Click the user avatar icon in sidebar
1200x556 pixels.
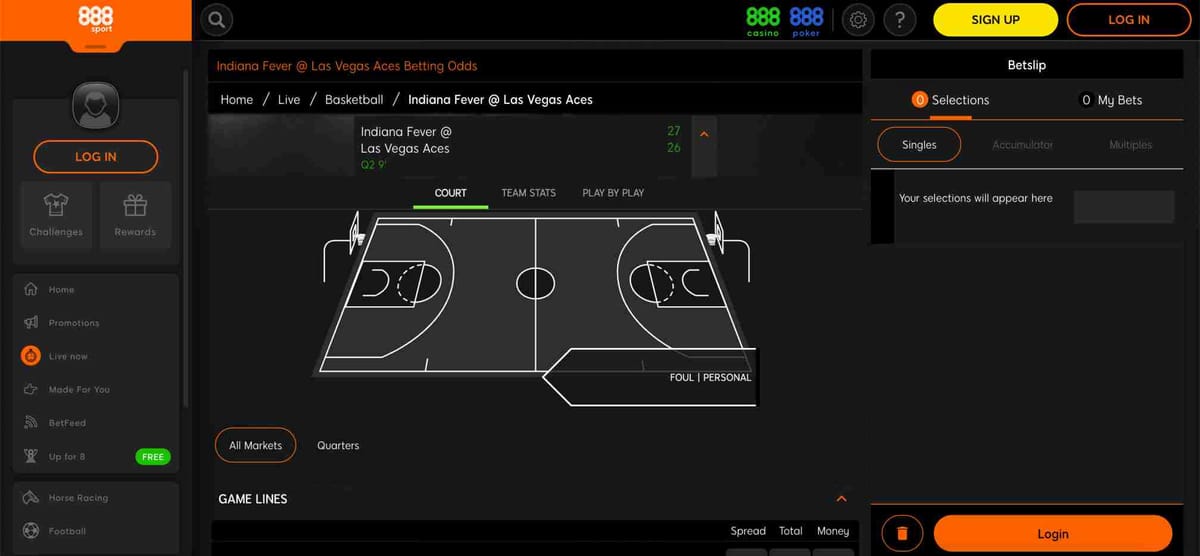click(96, 106)
